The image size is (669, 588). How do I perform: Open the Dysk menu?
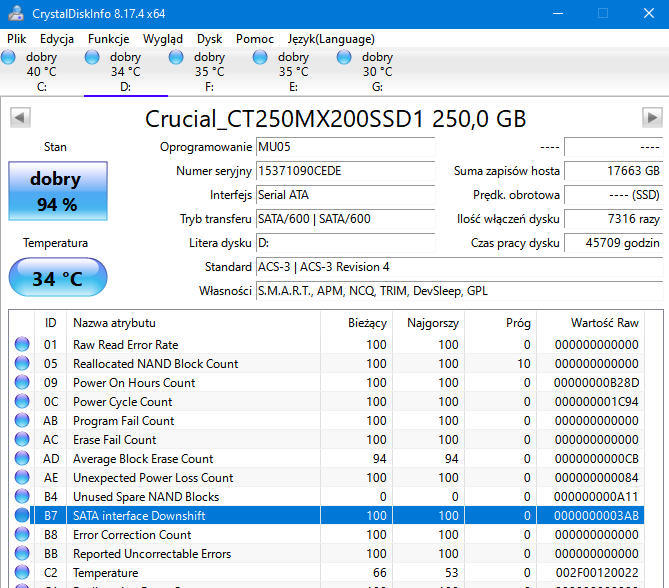click(209, 39)
